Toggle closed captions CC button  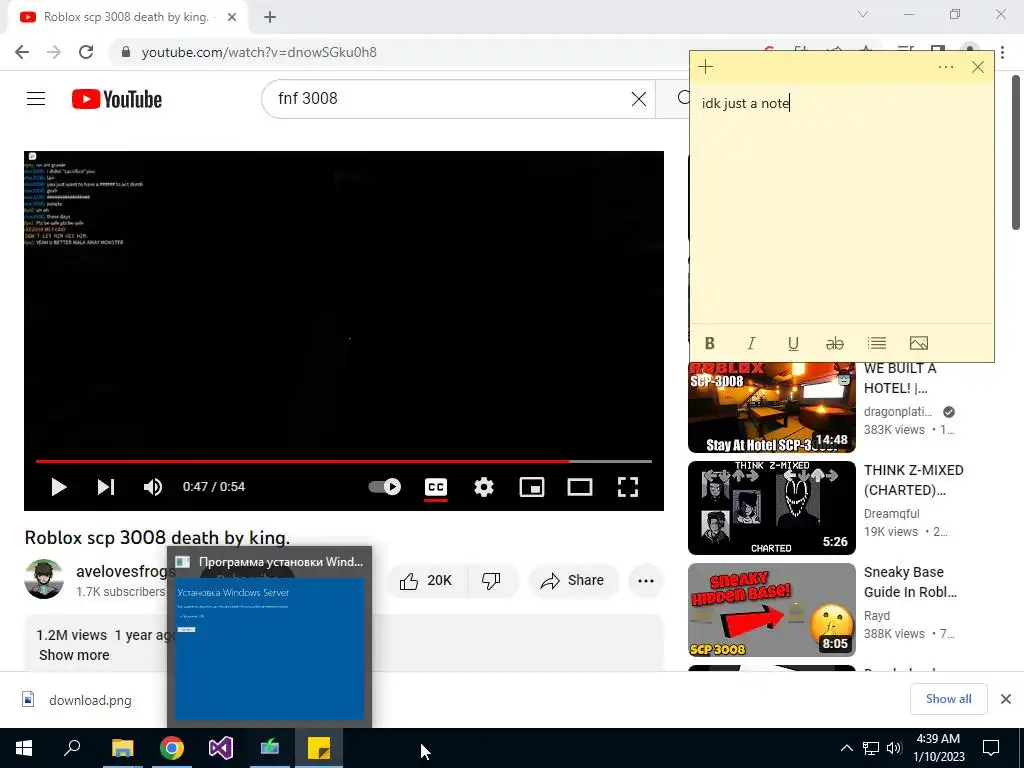436,487
